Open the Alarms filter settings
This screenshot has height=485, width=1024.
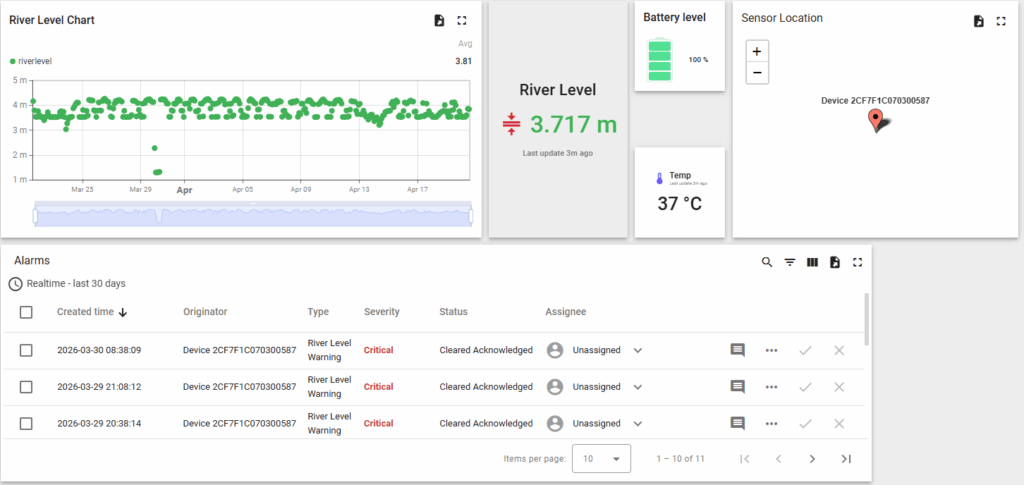(x=790, y=262)
